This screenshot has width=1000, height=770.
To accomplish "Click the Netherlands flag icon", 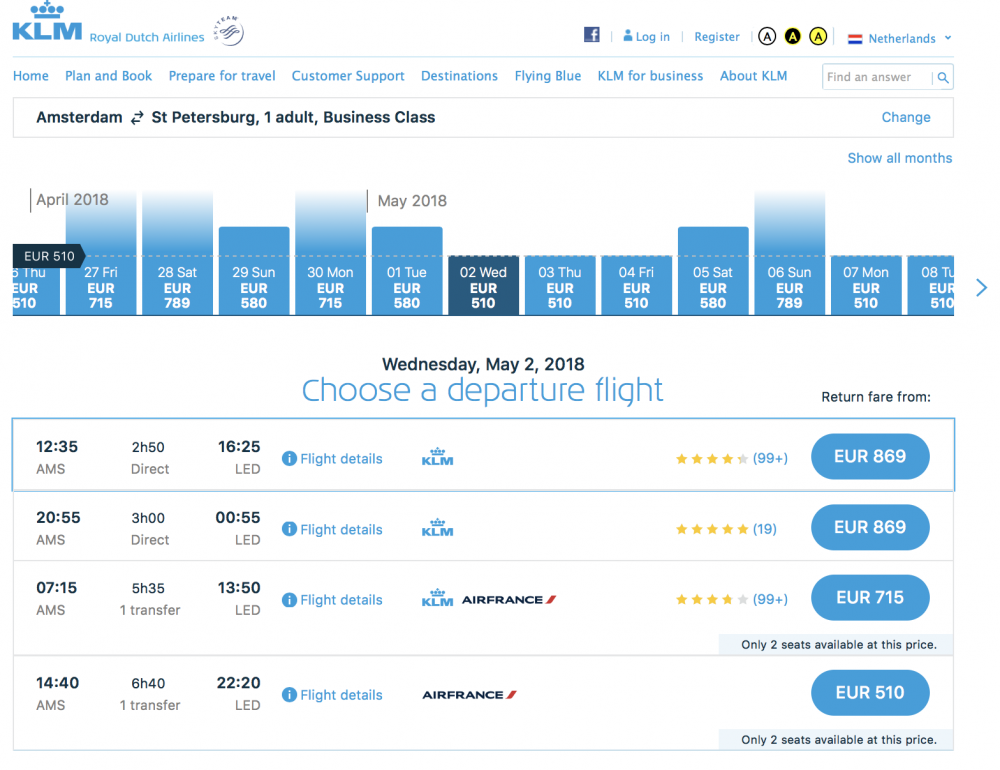I will tap(855, 39).
